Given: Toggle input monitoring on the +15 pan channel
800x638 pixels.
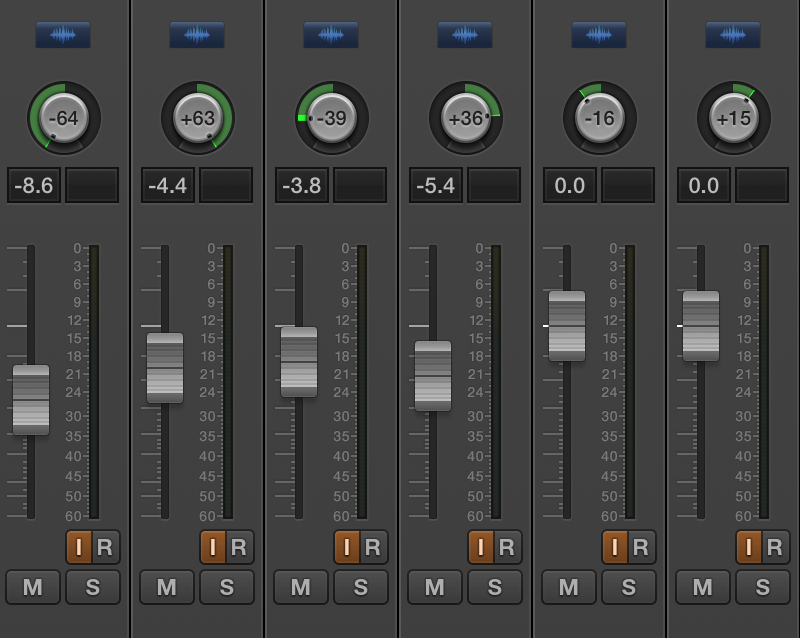Looking at the screenshot, I should (x=749, y=547).
